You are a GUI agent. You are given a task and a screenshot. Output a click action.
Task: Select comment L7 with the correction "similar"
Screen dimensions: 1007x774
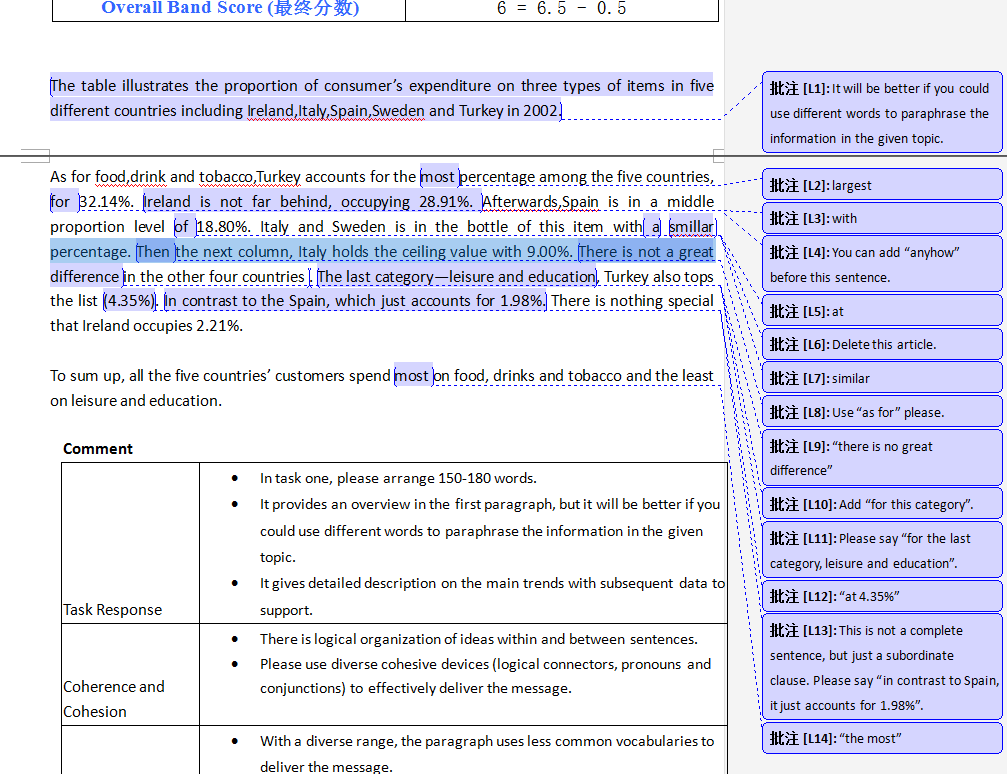882,378
